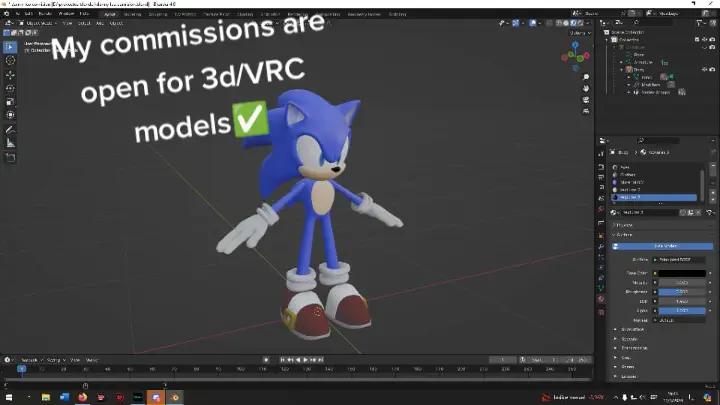Open the viewport Add menu
Image resolution: width=720 pixels, height=405 pixels.
100,23
